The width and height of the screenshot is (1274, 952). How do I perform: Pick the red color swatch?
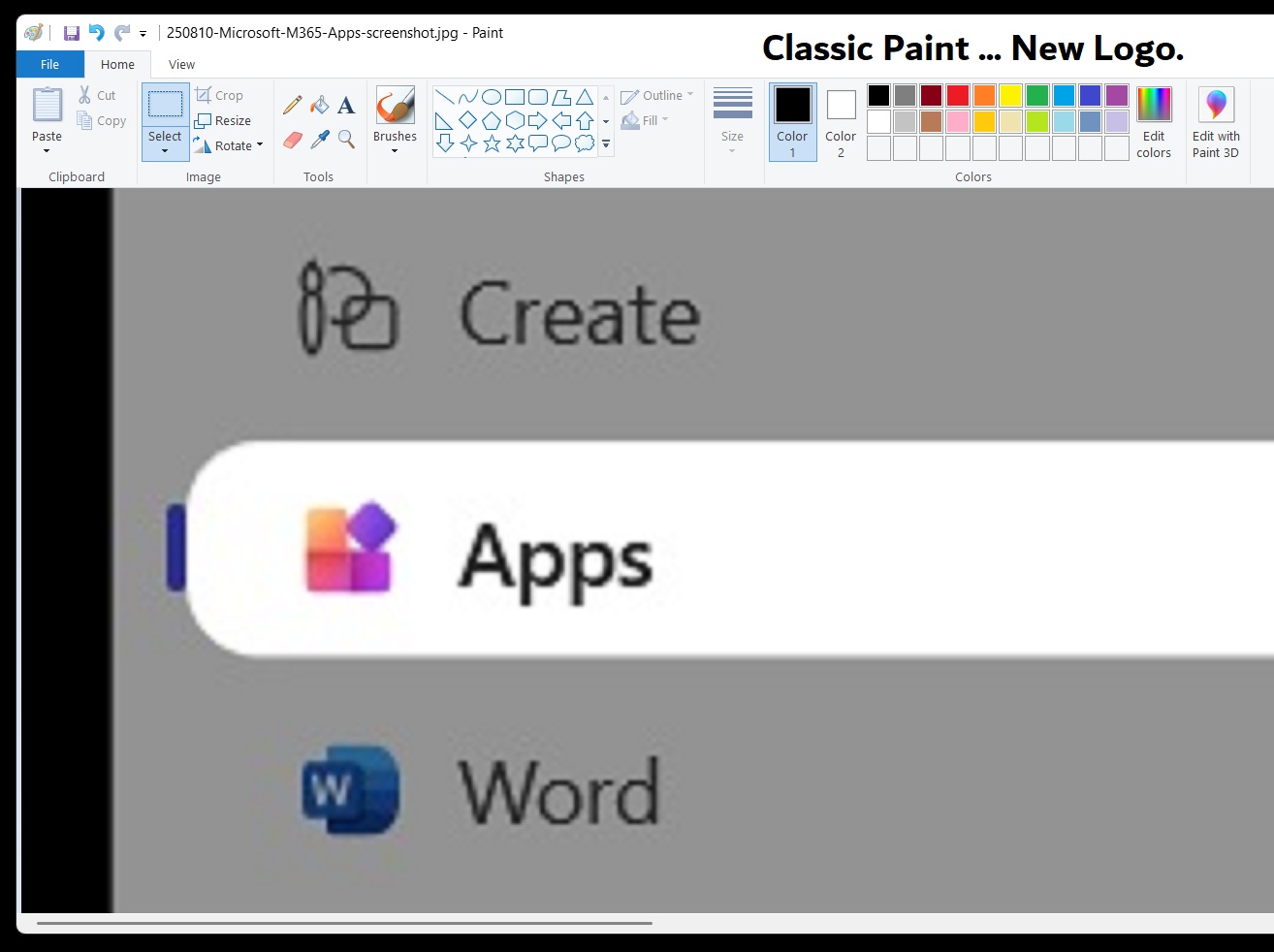958,95
